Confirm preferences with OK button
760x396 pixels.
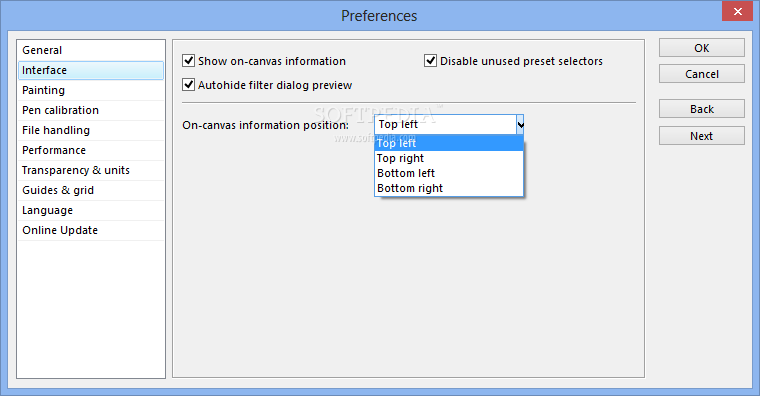point(701,48)
